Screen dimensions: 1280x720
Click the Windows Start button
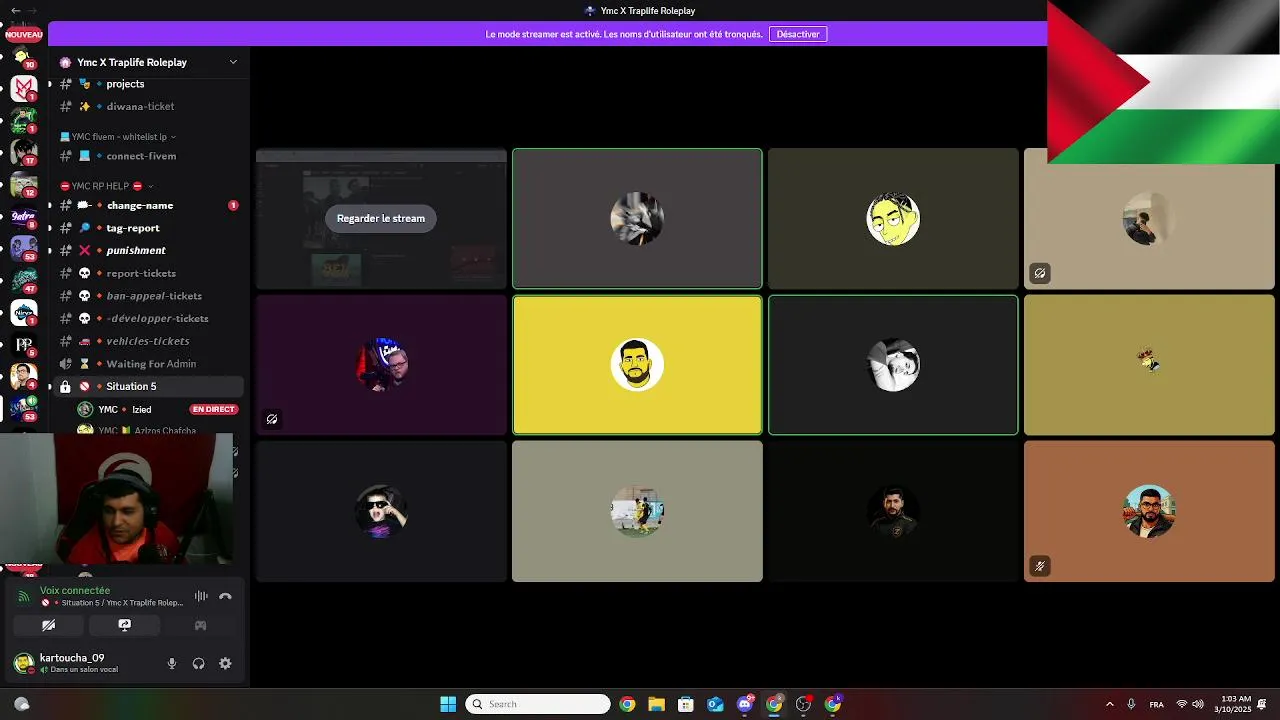point(448,704)
